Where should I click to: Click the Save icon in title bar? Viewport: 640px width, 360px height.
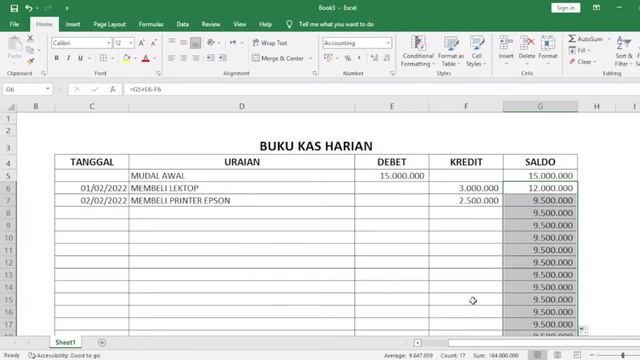point(14,8)
